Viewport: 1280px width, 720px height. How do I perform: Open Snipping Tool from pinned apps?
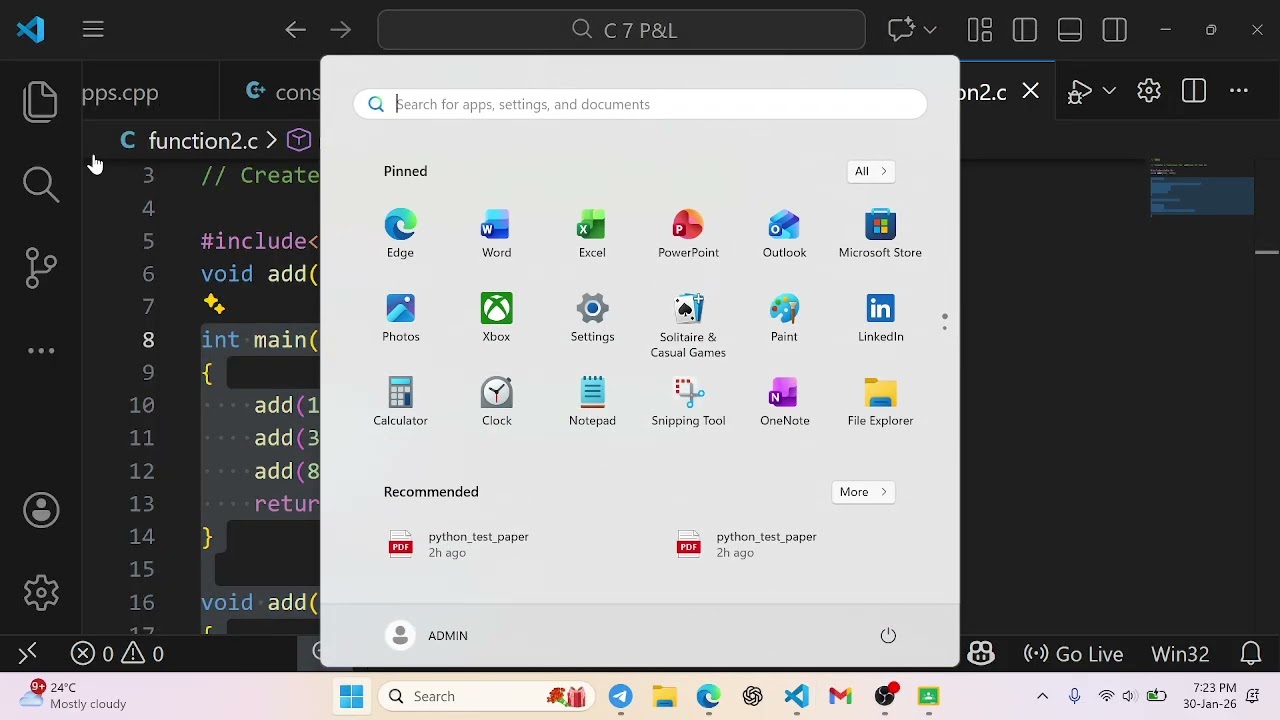[688, 402]
